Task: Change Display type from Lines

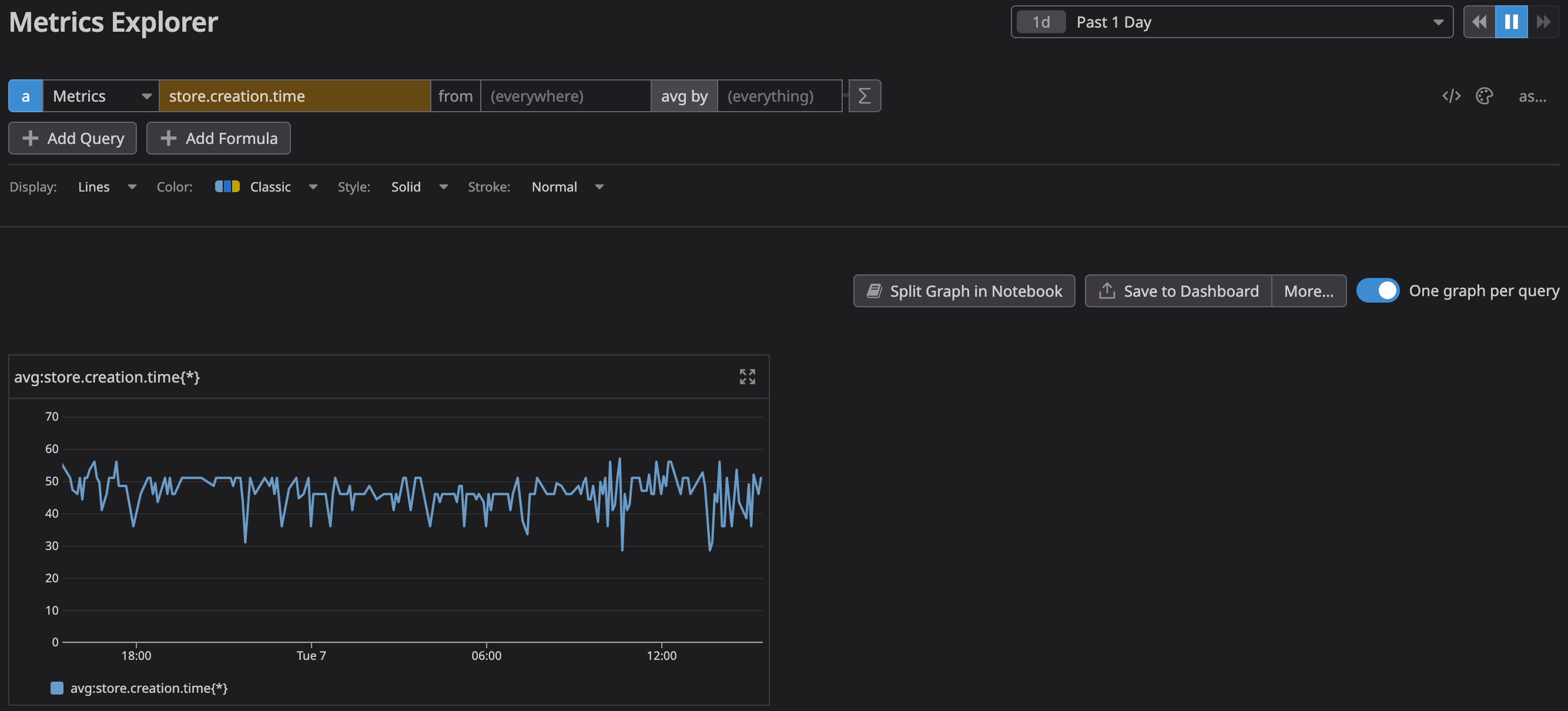Action: (x=106, y=187)
